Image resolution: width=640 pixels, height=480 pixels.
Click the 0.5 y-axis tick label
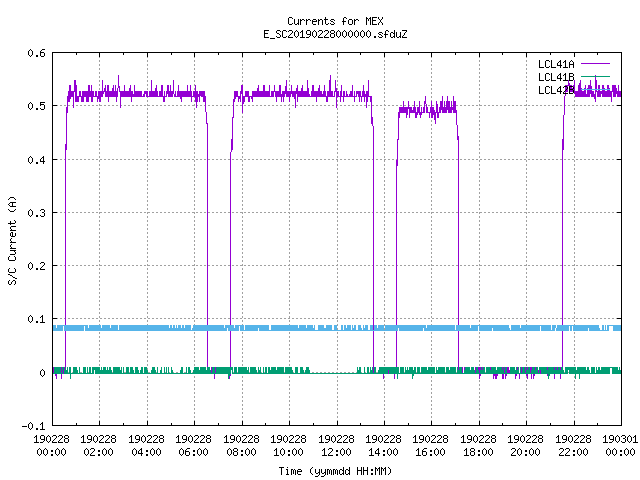pyautogui.click(x=36, y=106)
